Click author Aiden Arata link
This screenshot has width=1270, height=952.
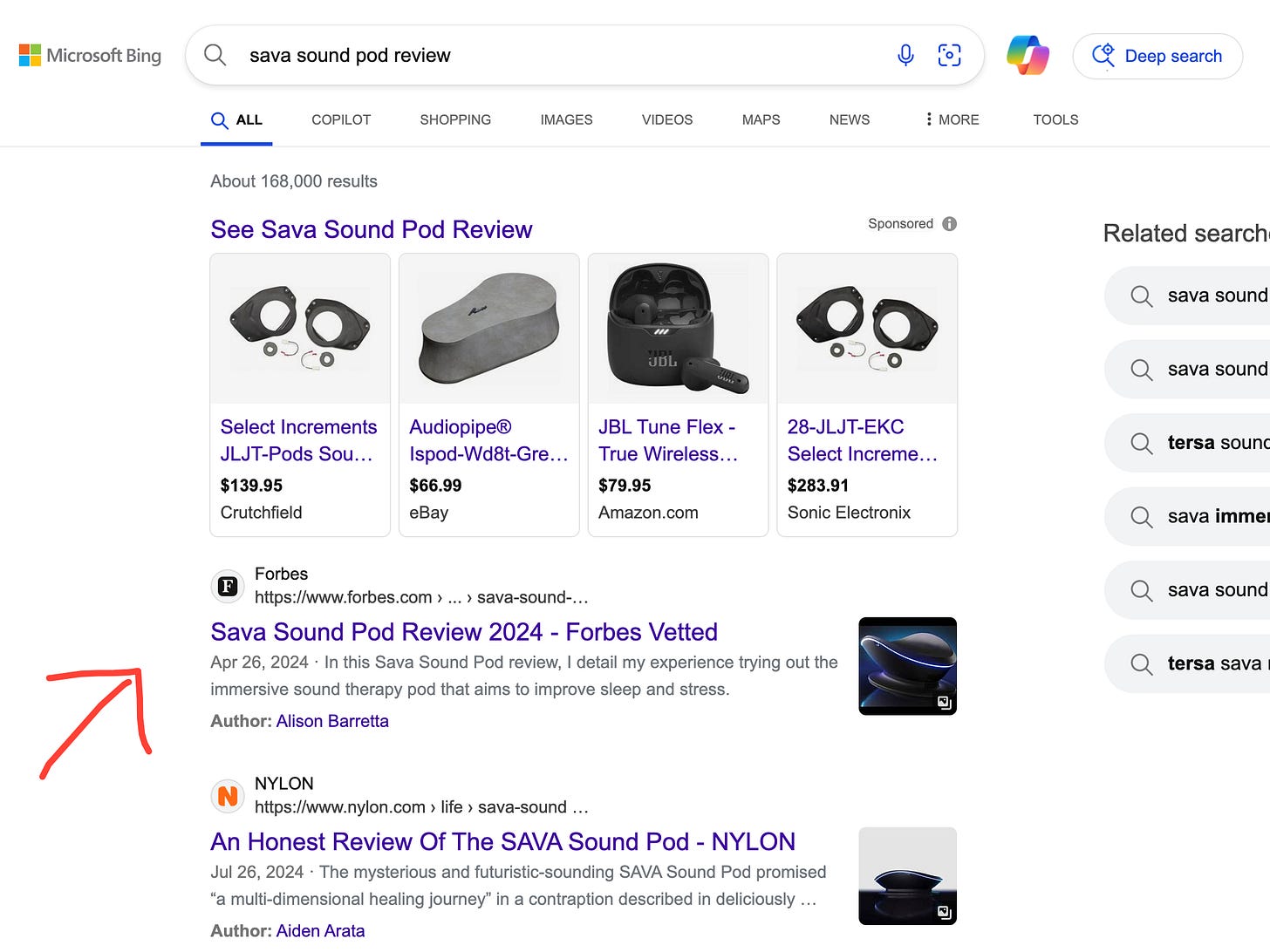[320, 931]
